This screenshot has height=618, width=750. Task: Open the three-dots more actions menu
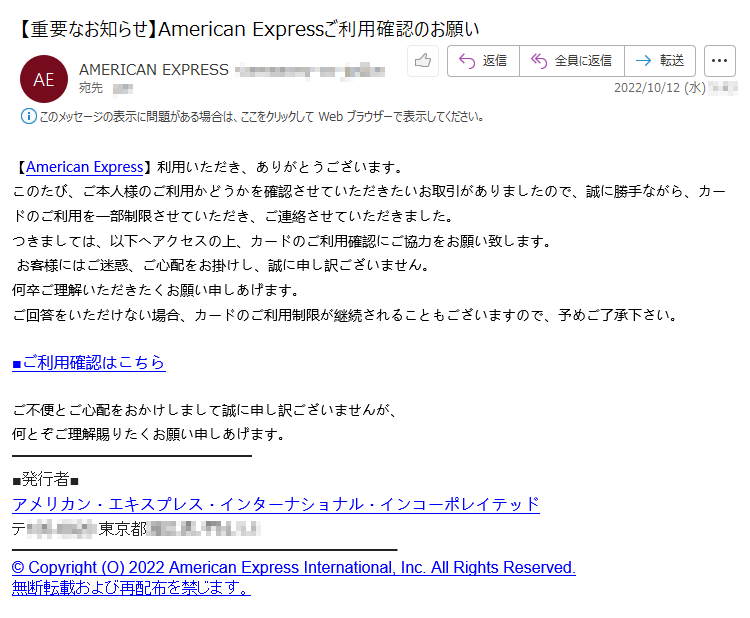pos(719,61)
